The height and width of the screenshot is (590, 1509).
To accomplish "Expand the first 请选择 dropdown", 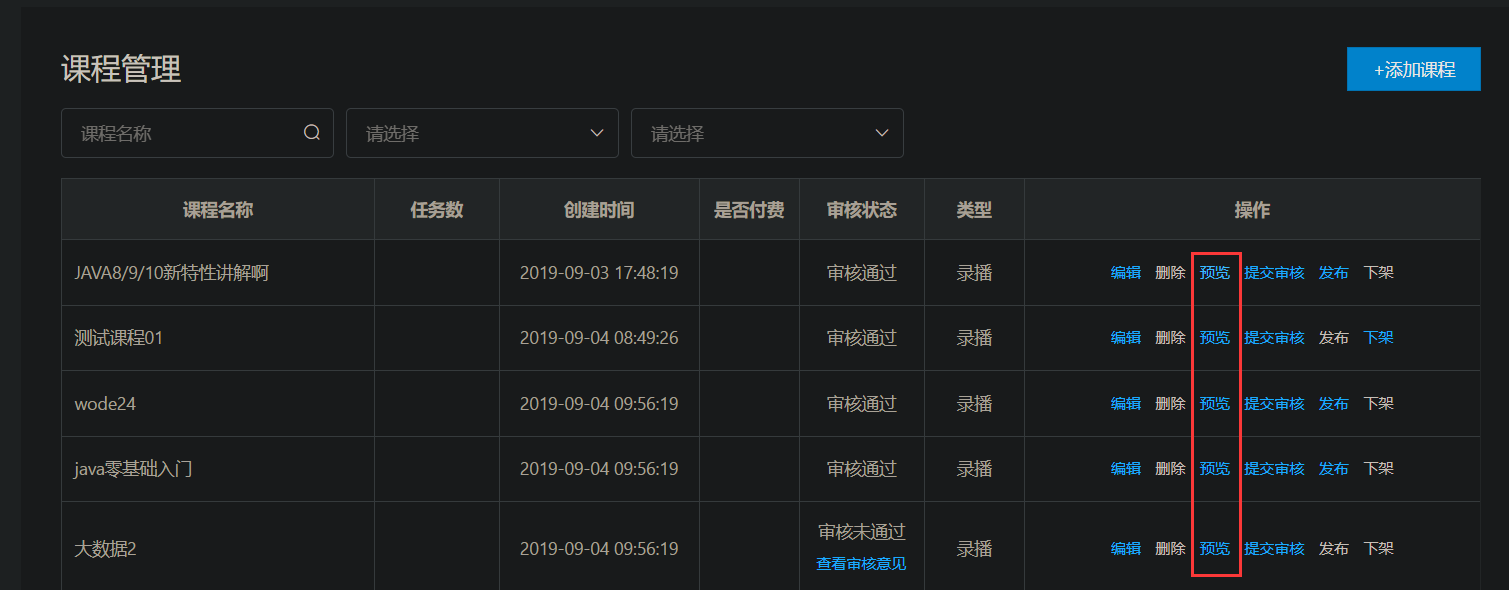I will click(x=482, y=133).
